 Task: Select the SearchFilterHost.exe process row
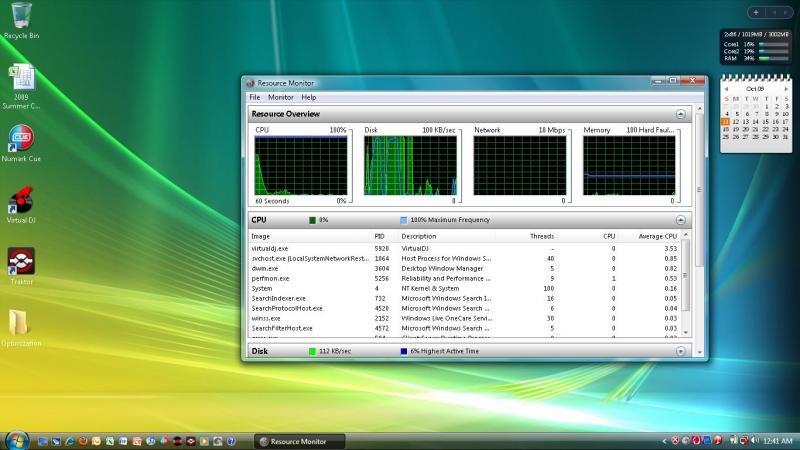(464, 328)
